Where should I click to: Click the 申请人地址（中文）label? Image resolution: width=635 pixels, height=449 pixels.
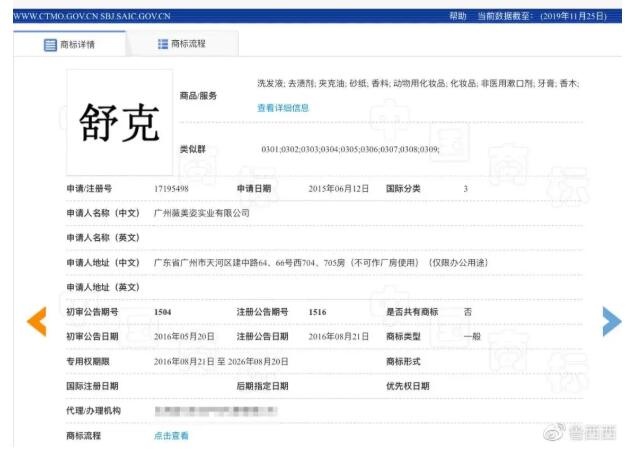coord(103,263)
